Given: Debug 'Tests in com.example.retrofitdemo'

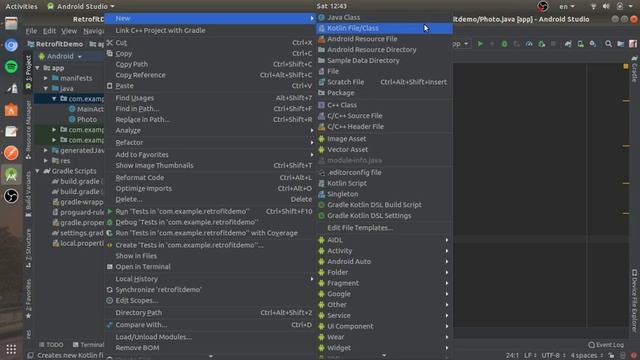Looking at the screenshot, I should point(210,222).
